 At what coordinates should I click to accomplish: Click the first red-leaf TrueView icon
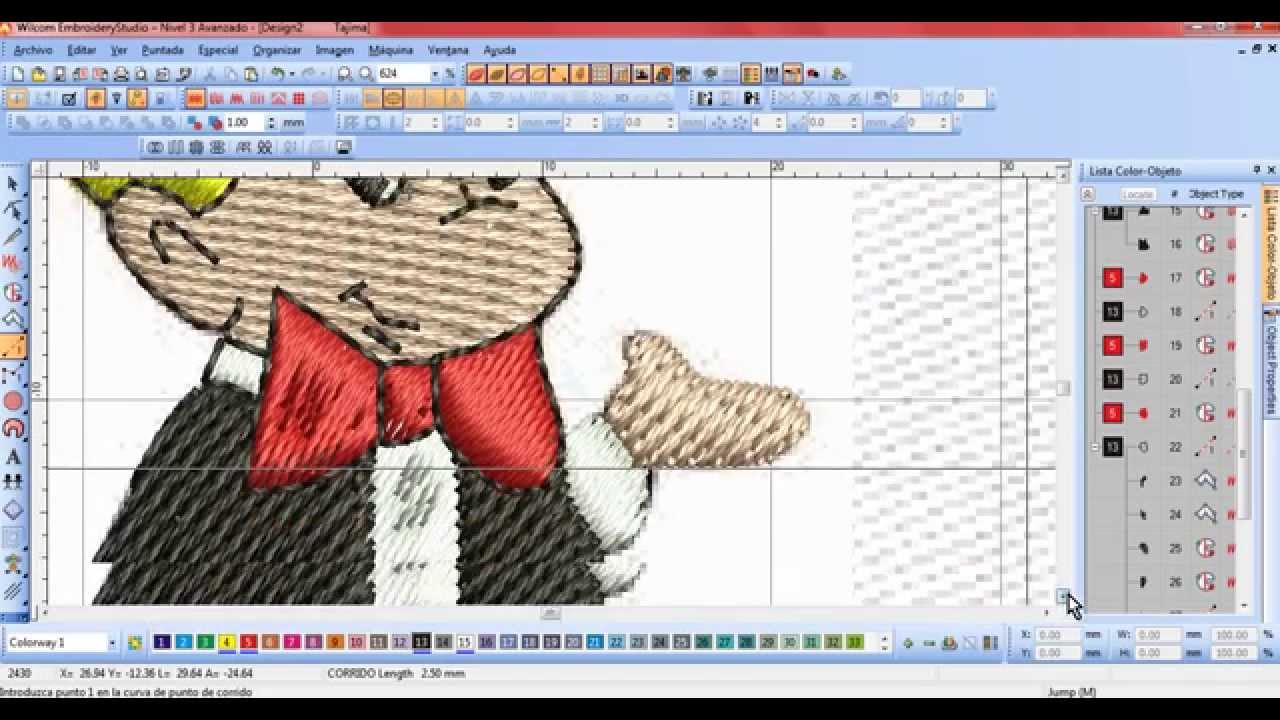(x=476, y=74)
